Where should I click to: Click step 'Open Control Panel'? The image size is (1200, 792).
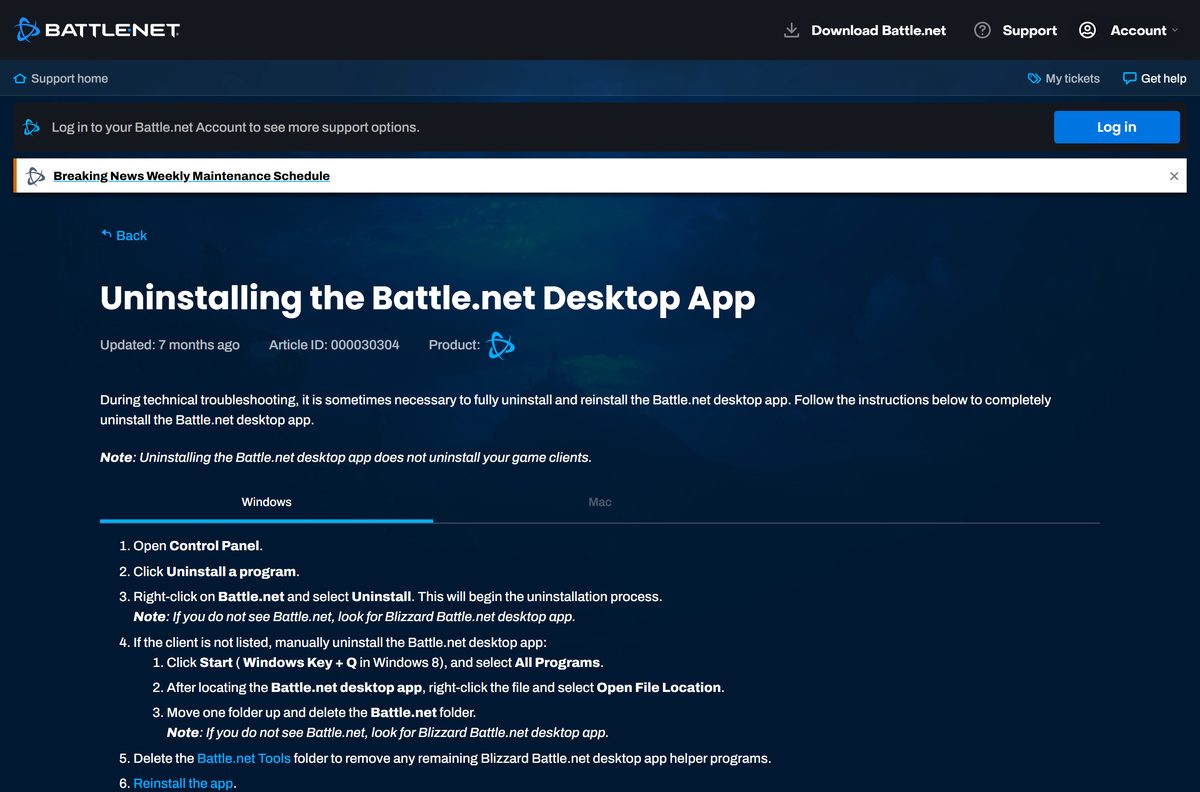[x=198, y=546]
